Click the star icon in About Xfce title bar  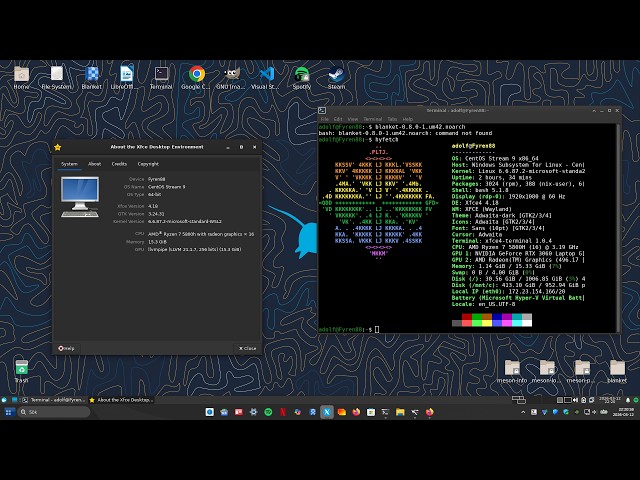(x=58, y=147)
